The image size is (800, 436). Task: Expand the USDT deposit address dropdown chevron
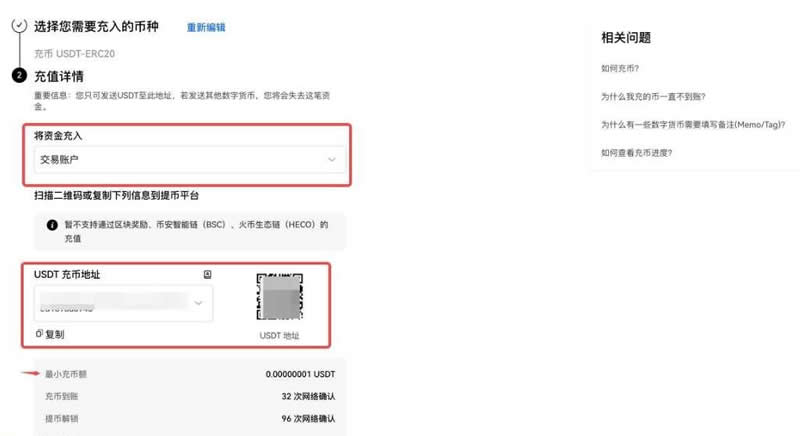tap(198, 302)
